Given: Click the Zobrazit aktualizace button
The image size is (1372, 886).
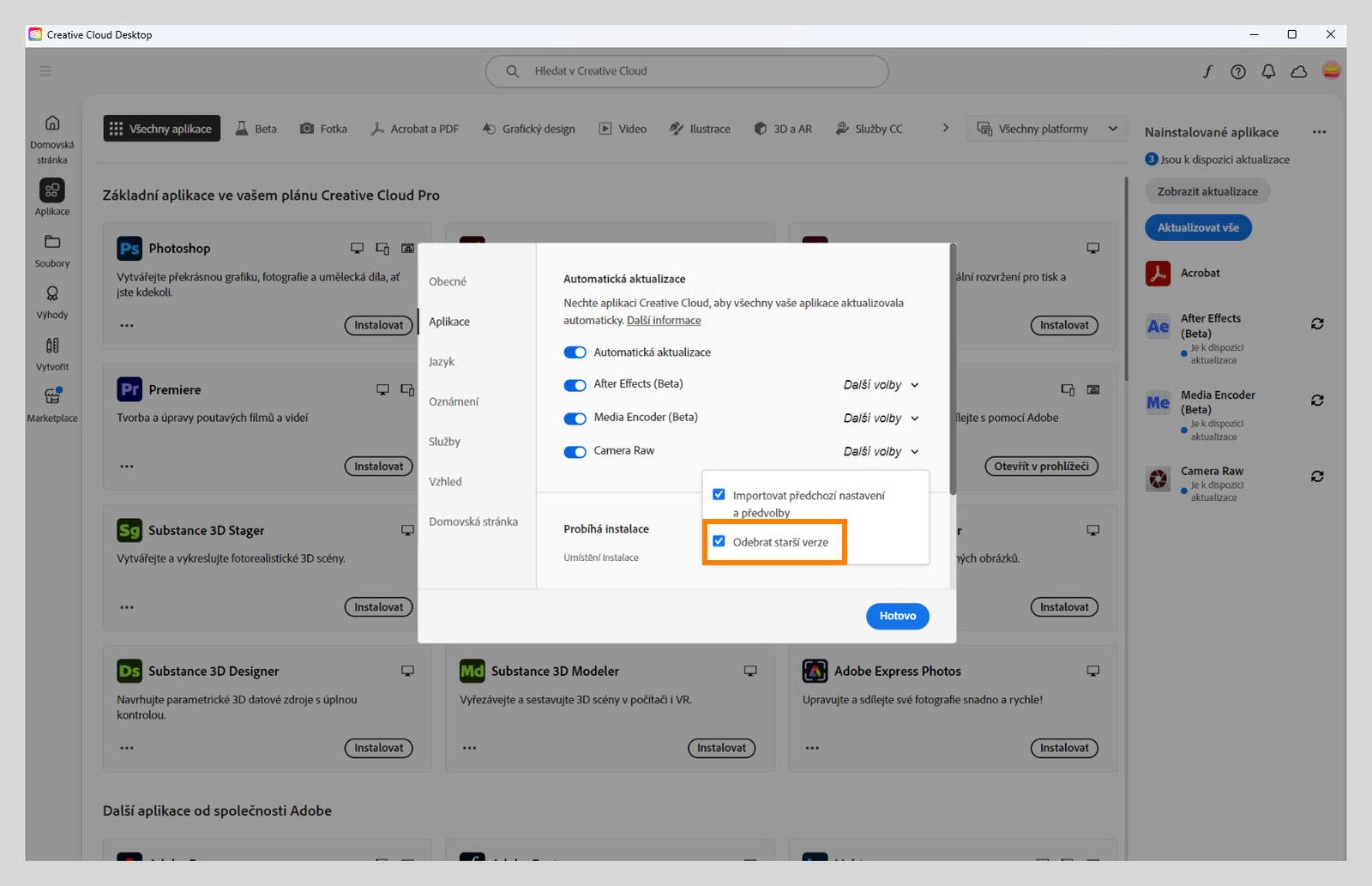Looking at the screenshot, I should (1207, 191).
